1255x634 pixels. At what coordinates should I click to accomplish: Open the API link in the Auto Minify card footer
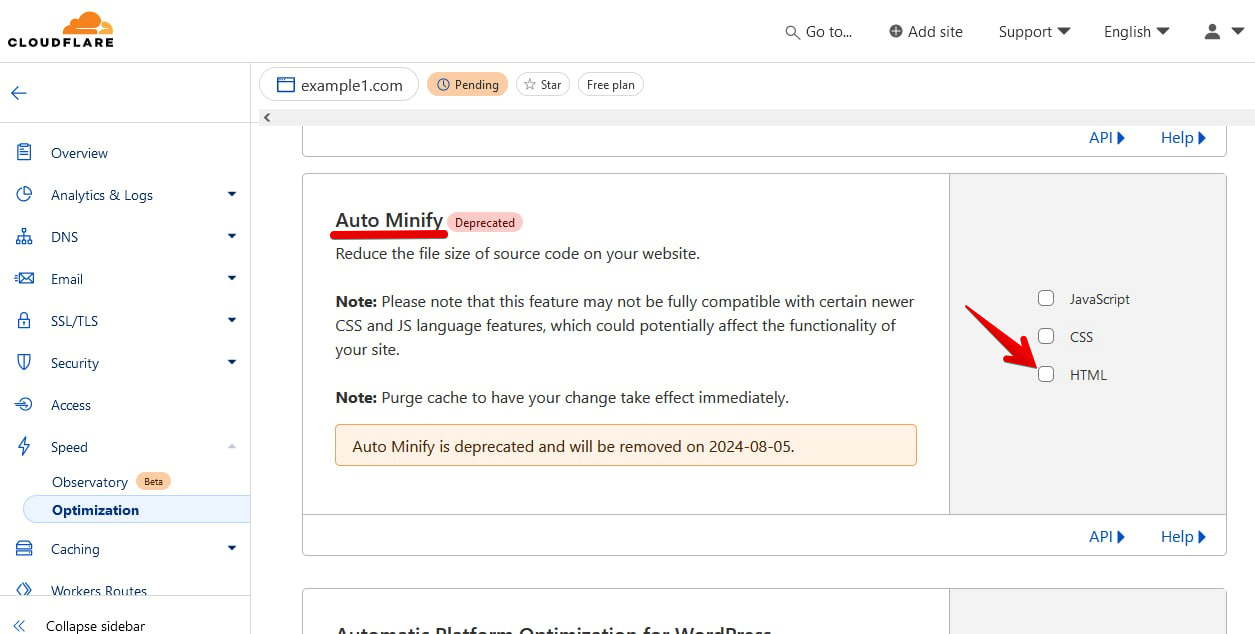coord(1107,537)
